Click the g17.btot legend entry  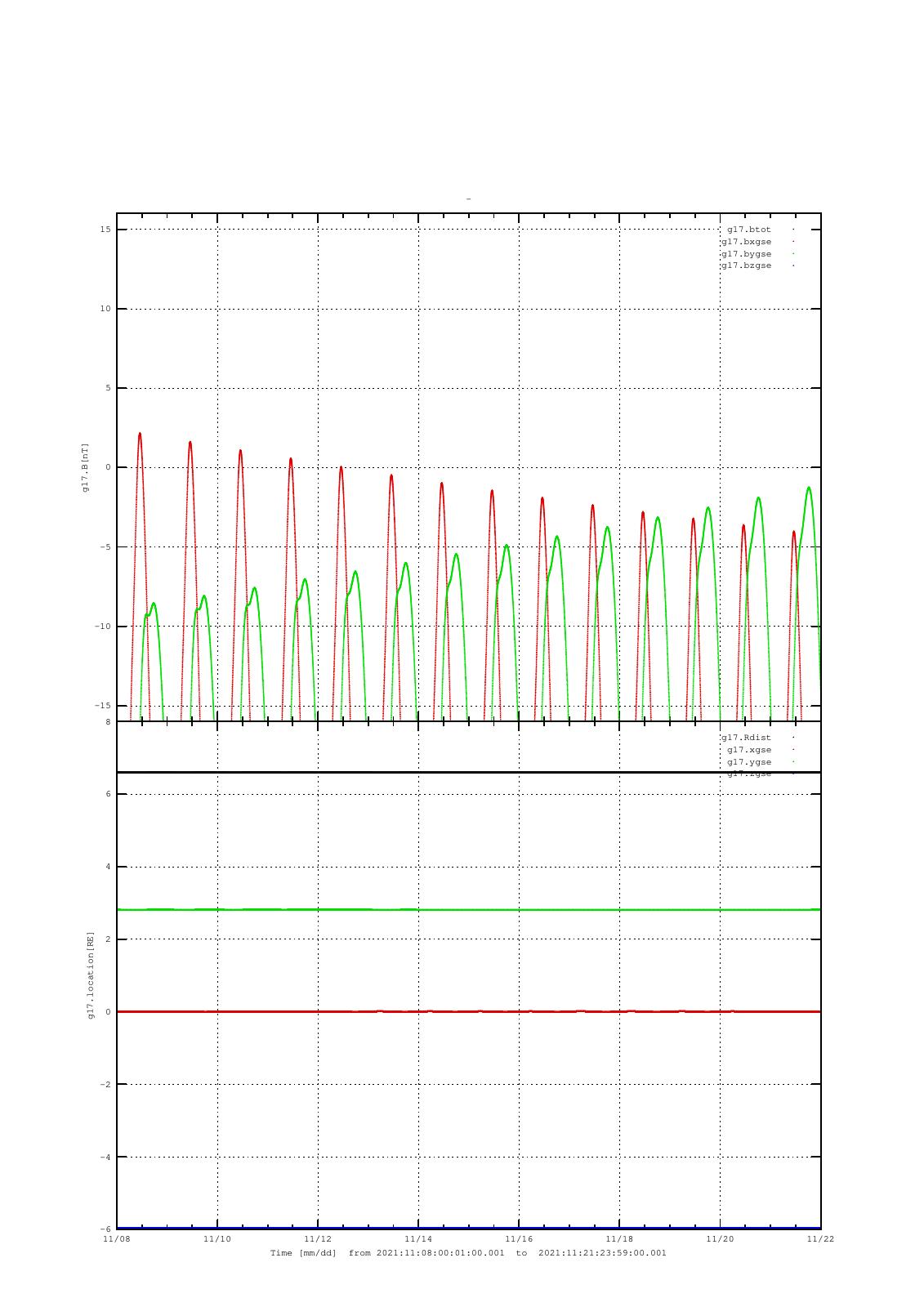pos(749,230)
